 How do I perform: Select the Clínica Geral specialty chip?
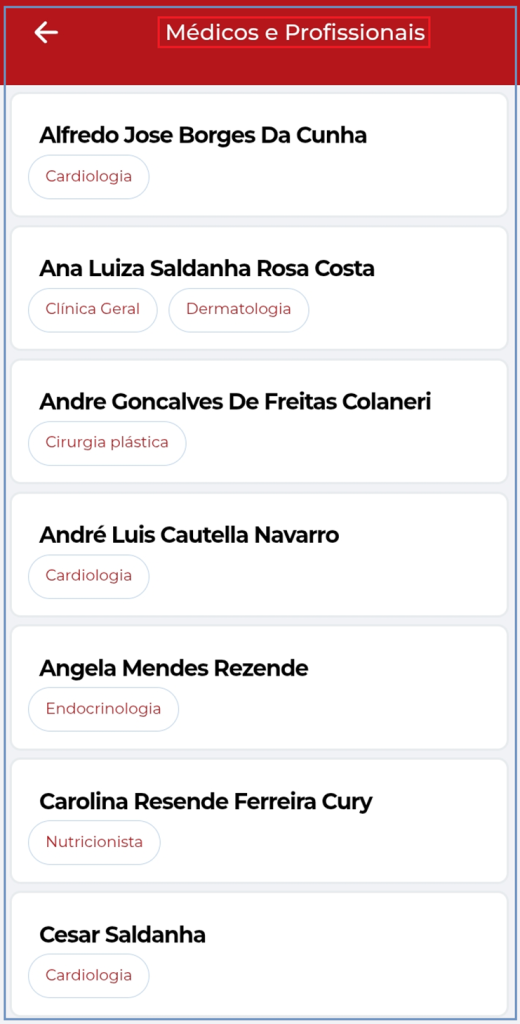(x=93, y=310)
